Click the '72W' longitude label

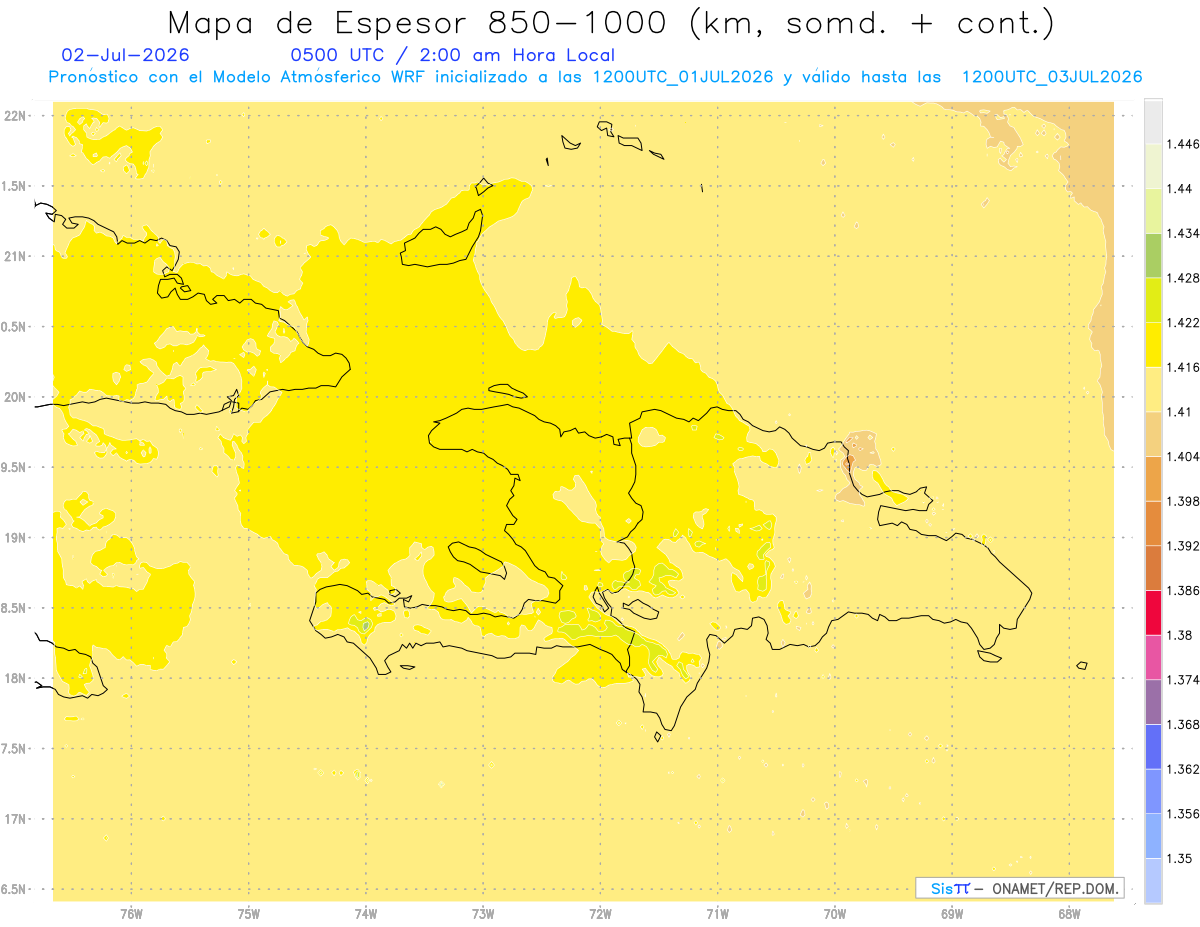pos(600,913)
